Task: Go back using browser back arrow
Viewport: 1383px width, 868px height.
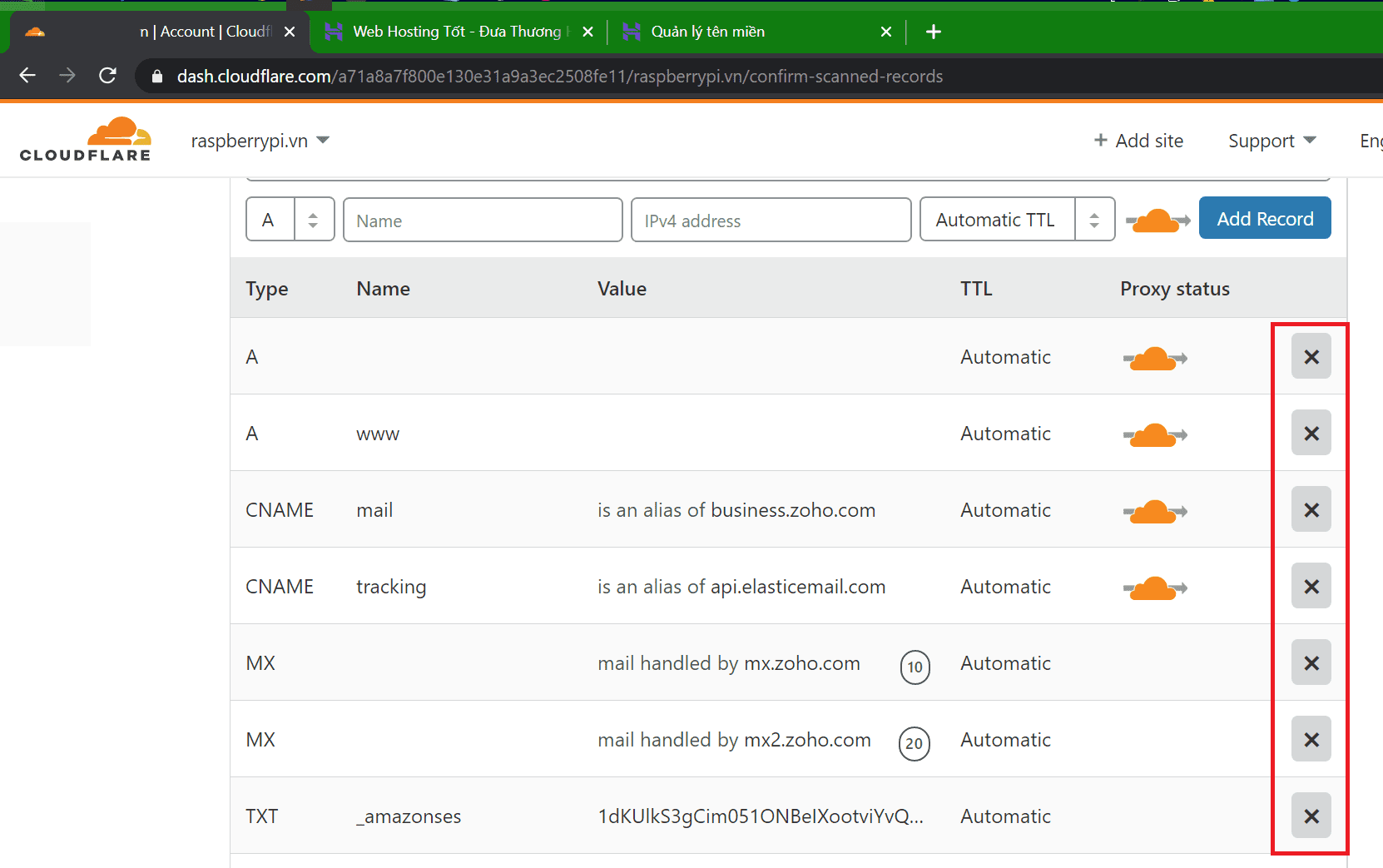Action: point(27,76)
